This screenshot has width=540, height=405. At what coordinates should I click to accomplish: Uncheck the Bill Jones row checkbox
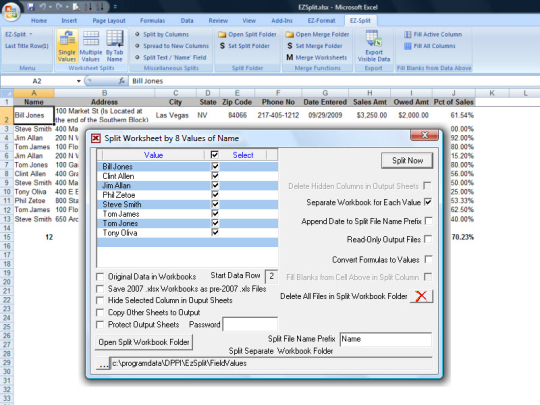pos(215,166)
